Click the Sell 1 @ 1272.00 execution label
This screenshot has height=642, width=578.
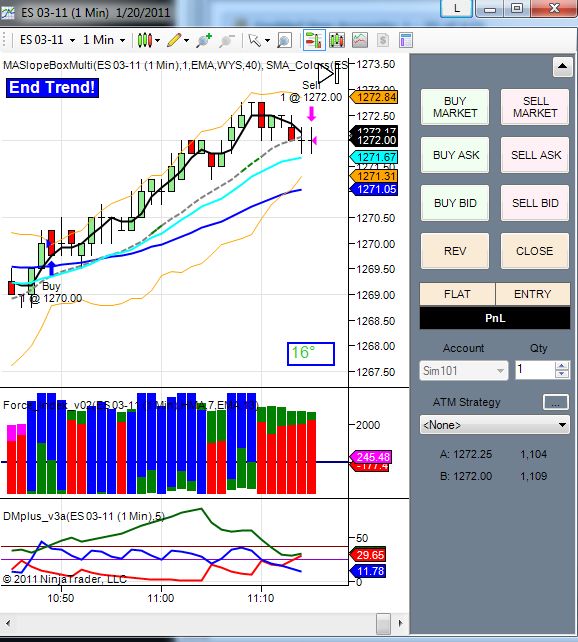[x=312, y=91]
